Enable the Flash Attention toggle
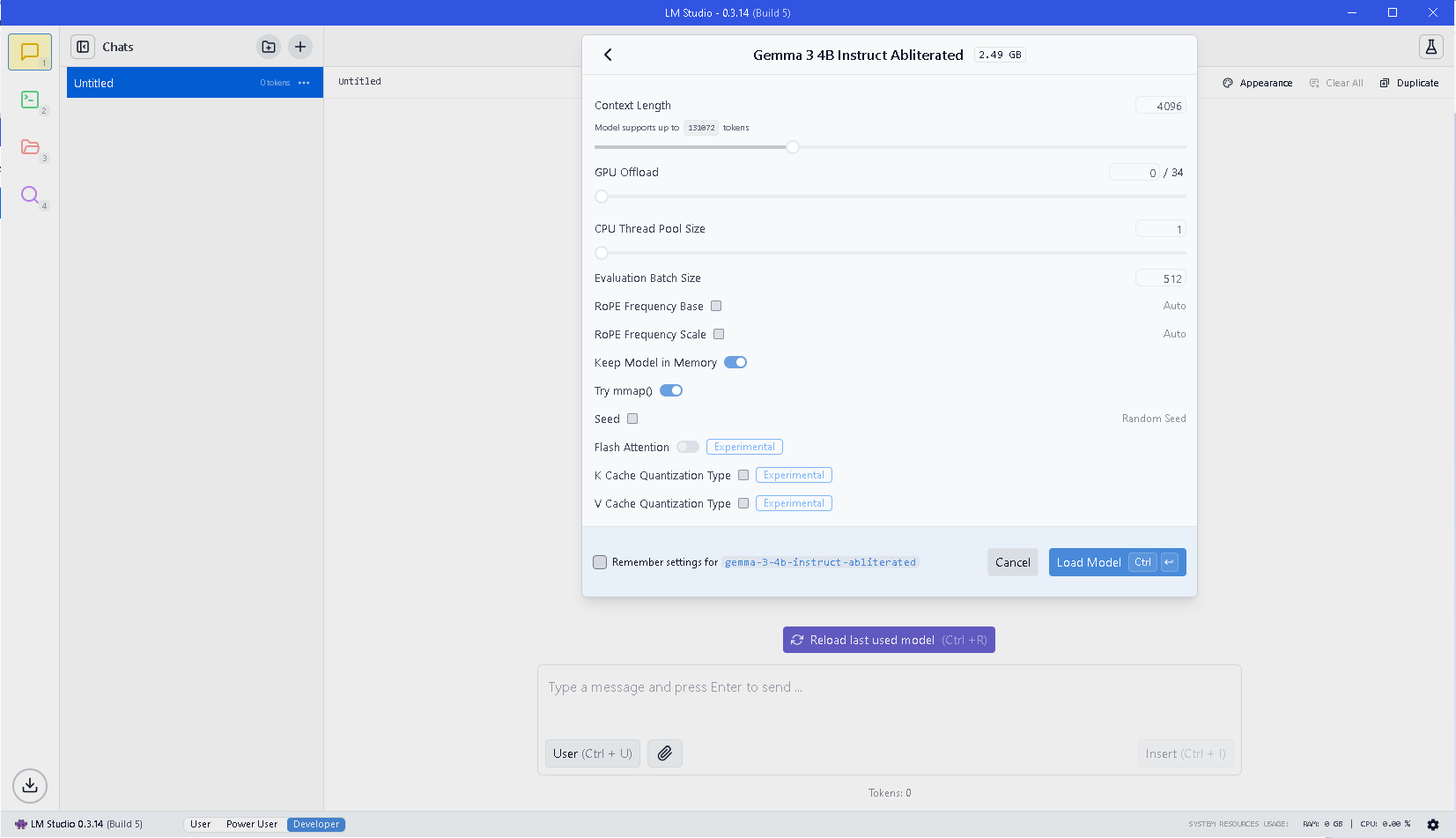 pos(688,447)
